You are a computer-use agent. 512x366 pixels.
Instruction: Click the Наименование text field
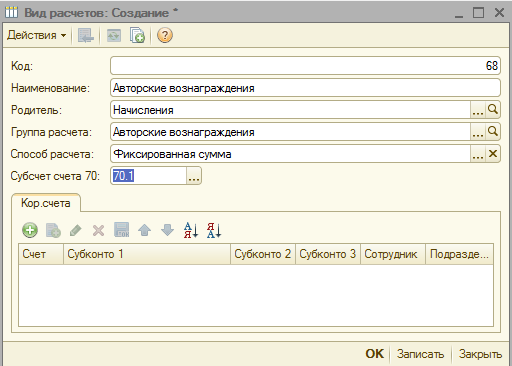305,88
